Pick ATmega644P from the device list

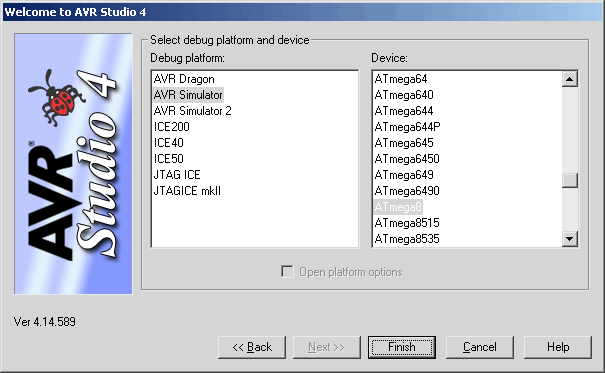407,127
